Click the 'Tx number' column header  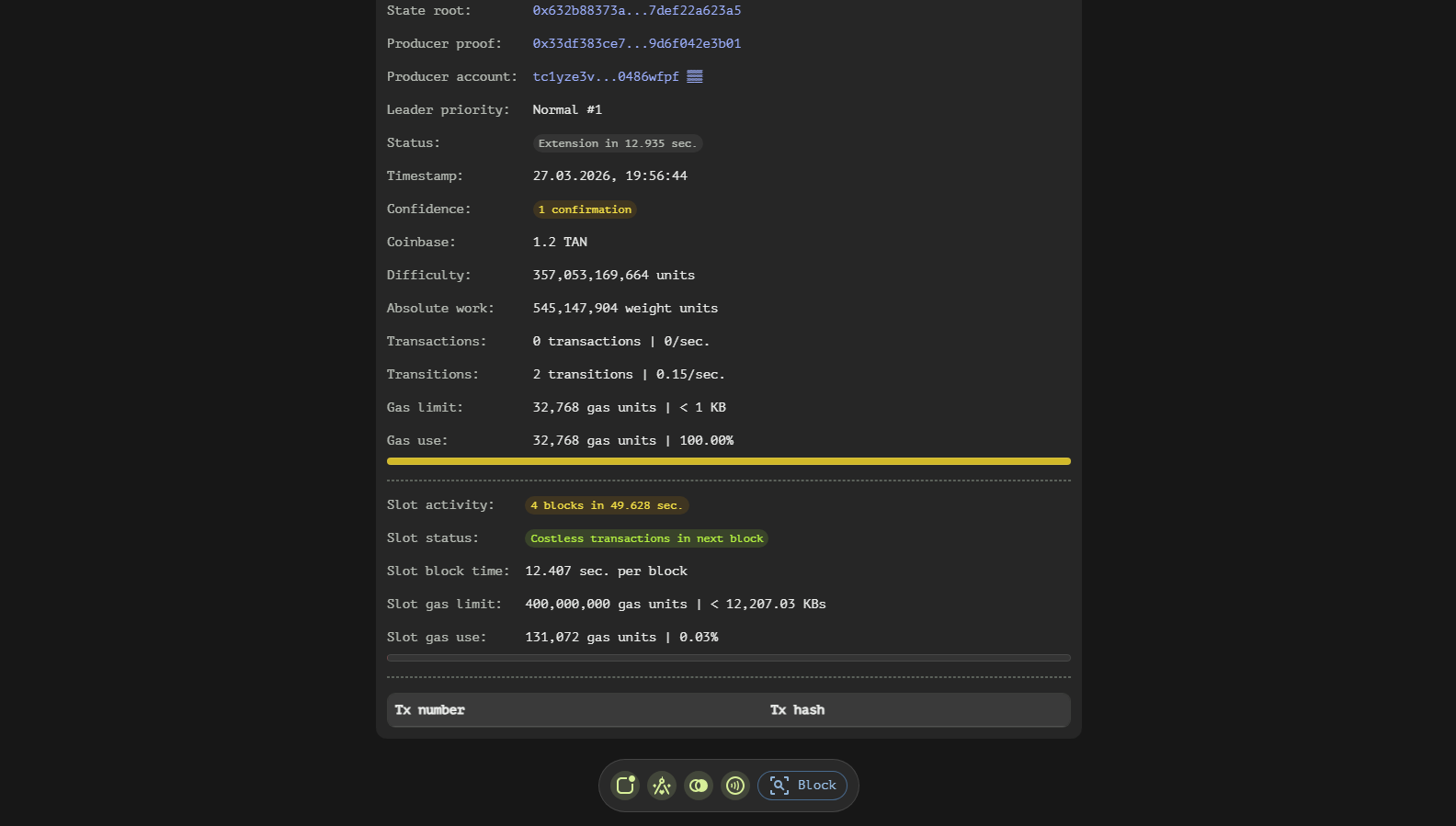429,710
